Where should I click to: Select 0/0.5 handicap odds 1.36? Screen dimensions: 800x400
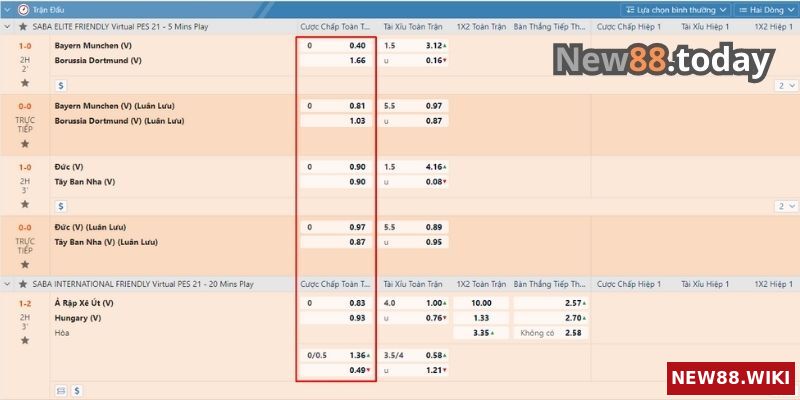coord(336,355)
